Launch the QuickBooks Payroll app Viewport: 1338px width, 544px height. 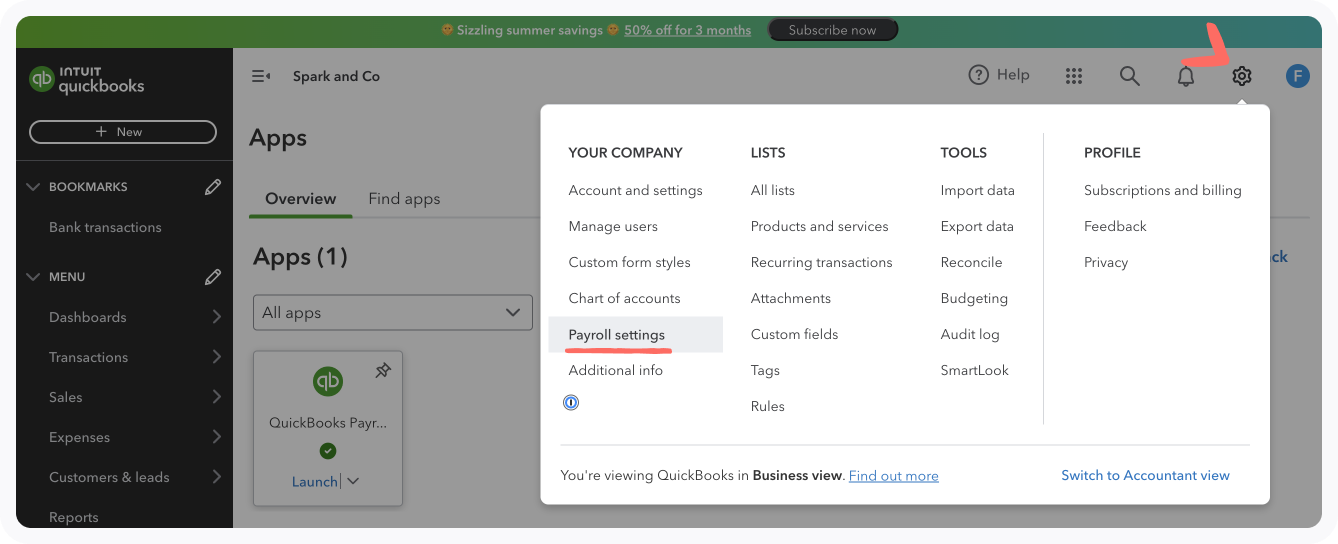point(314,481)
